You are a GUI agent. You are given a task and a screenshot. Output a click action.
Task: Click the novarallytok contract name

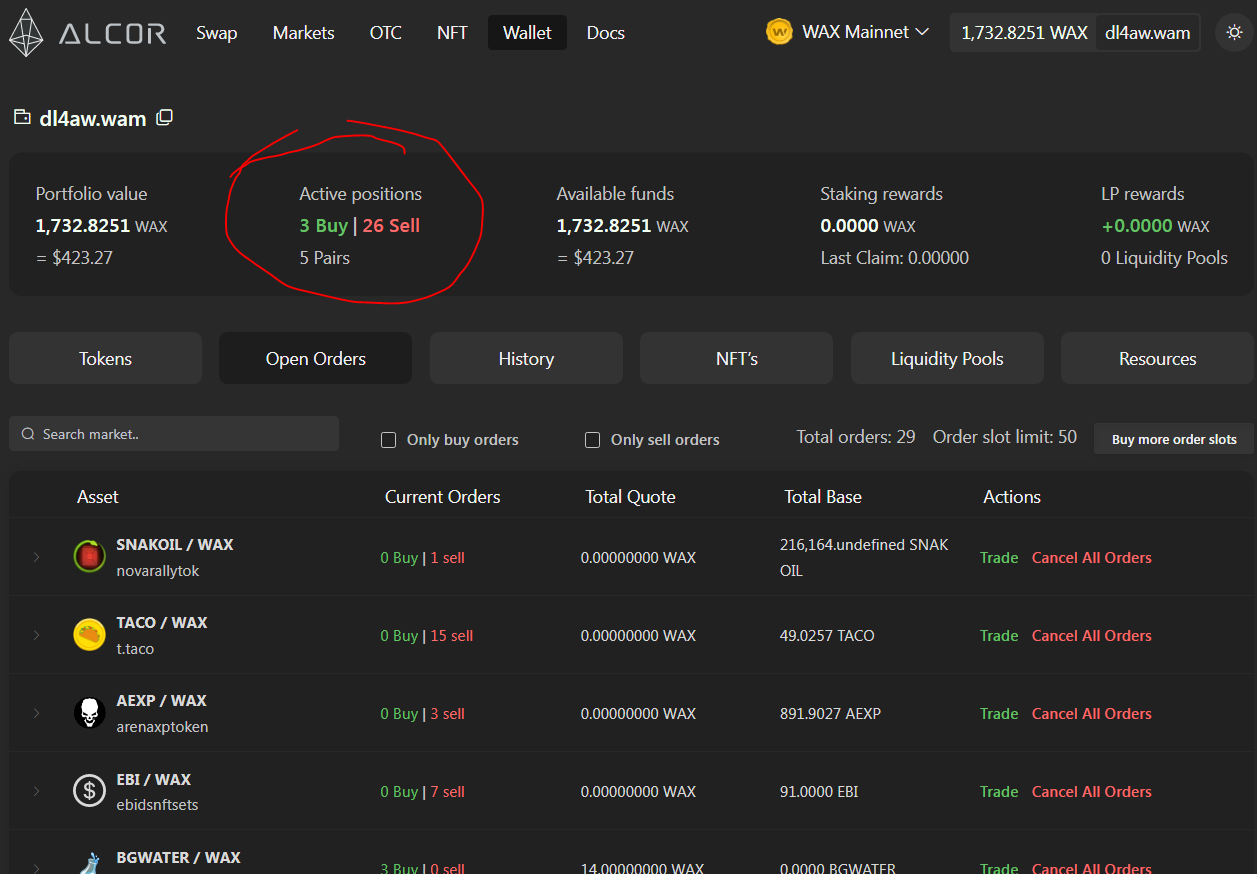(158, 570)
